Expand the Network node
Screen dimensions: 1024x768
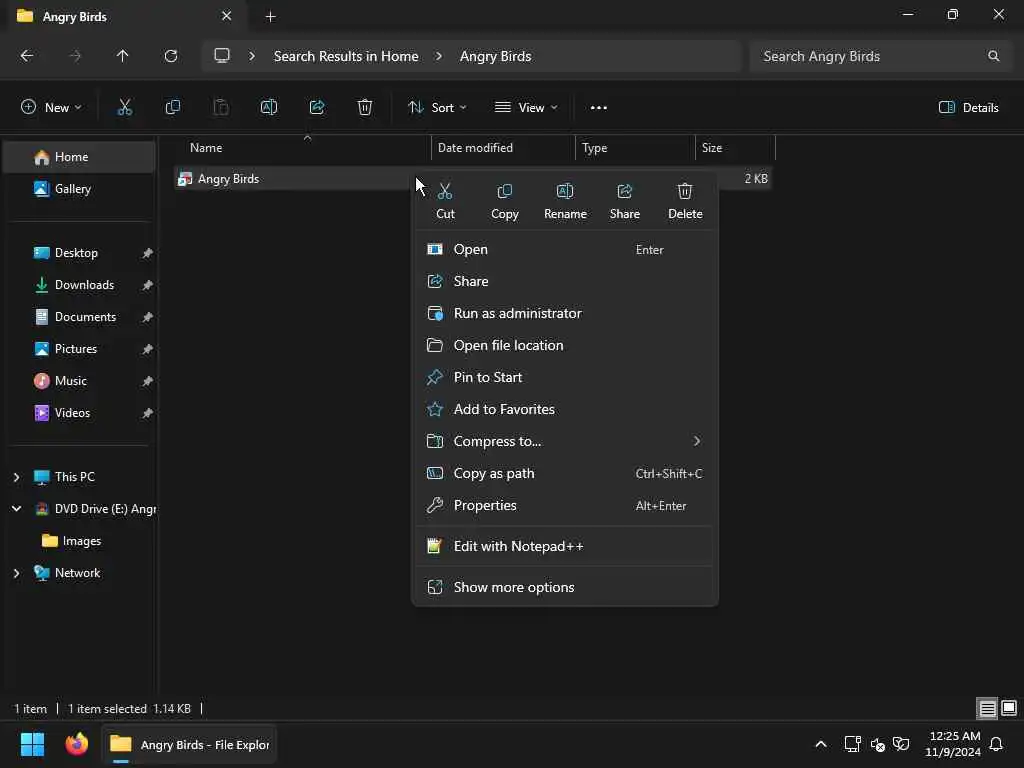tap(16, 573)
